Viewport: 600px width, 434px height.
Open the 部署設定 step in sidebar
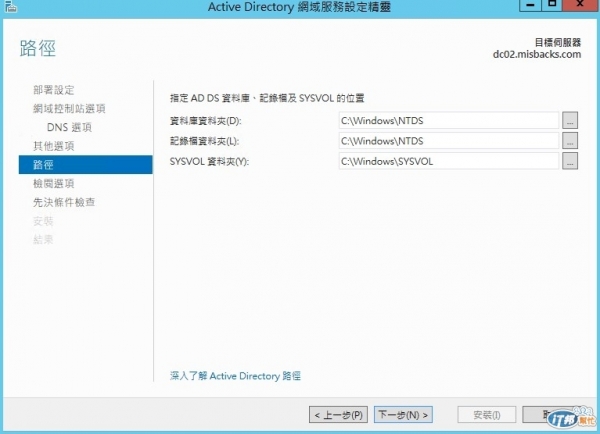(x=54, y=90)
